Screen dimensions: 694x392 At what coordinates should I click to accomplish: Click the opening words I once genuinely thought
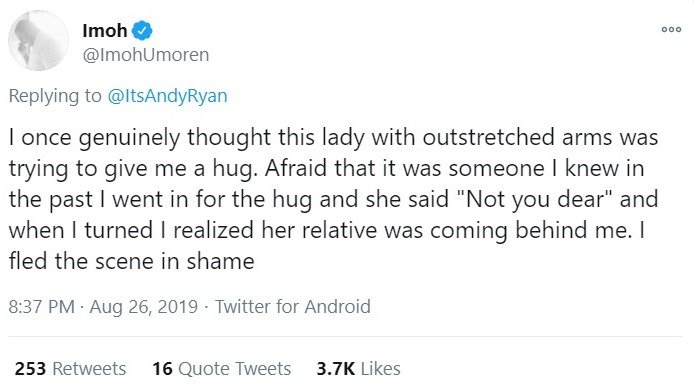139,137
